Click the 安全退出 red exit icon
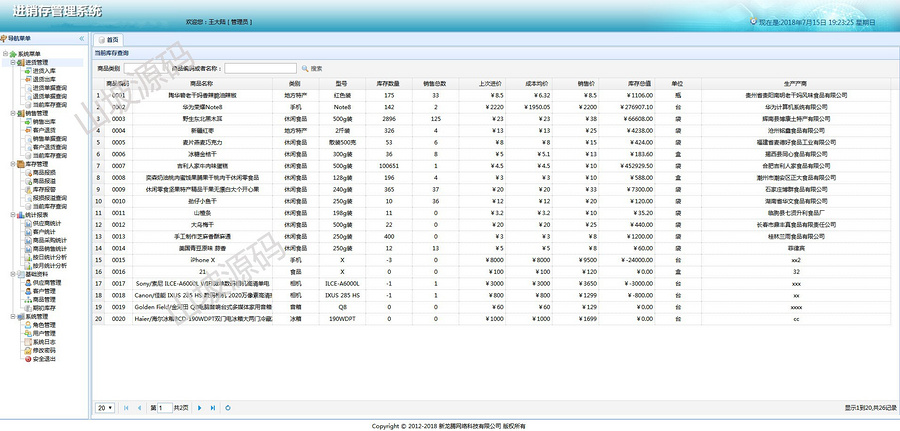 click(28, 359)
